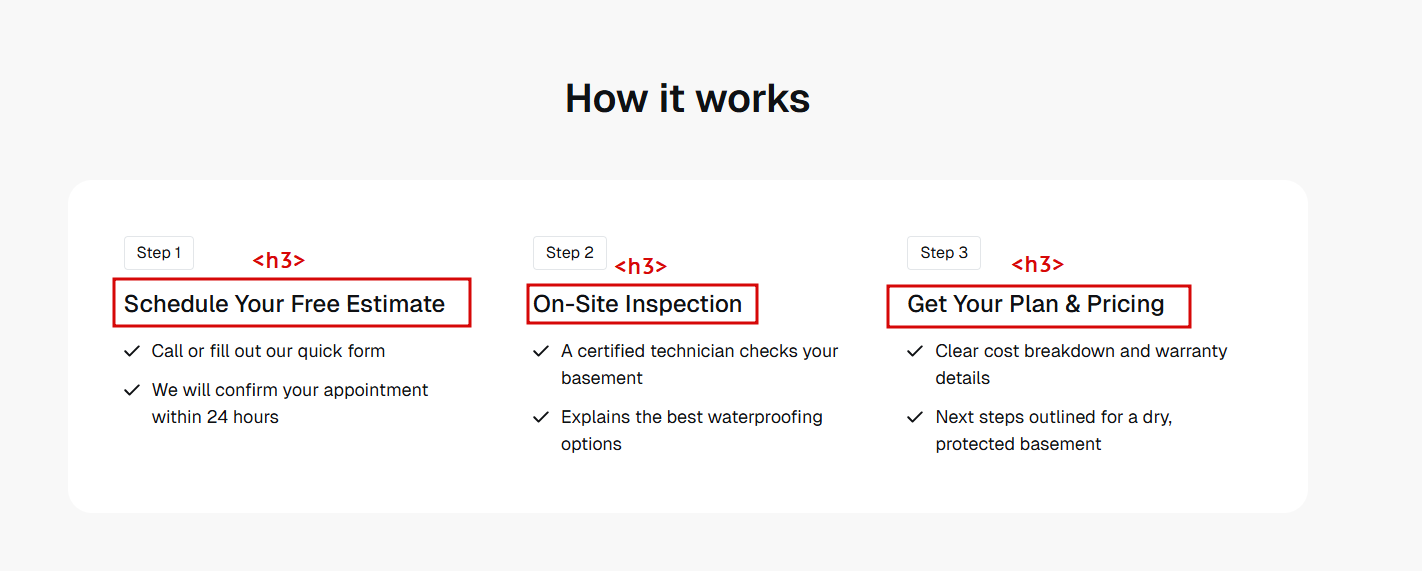Click the "Clear cost breakdown and warranty details" text

click(1080, 364)
